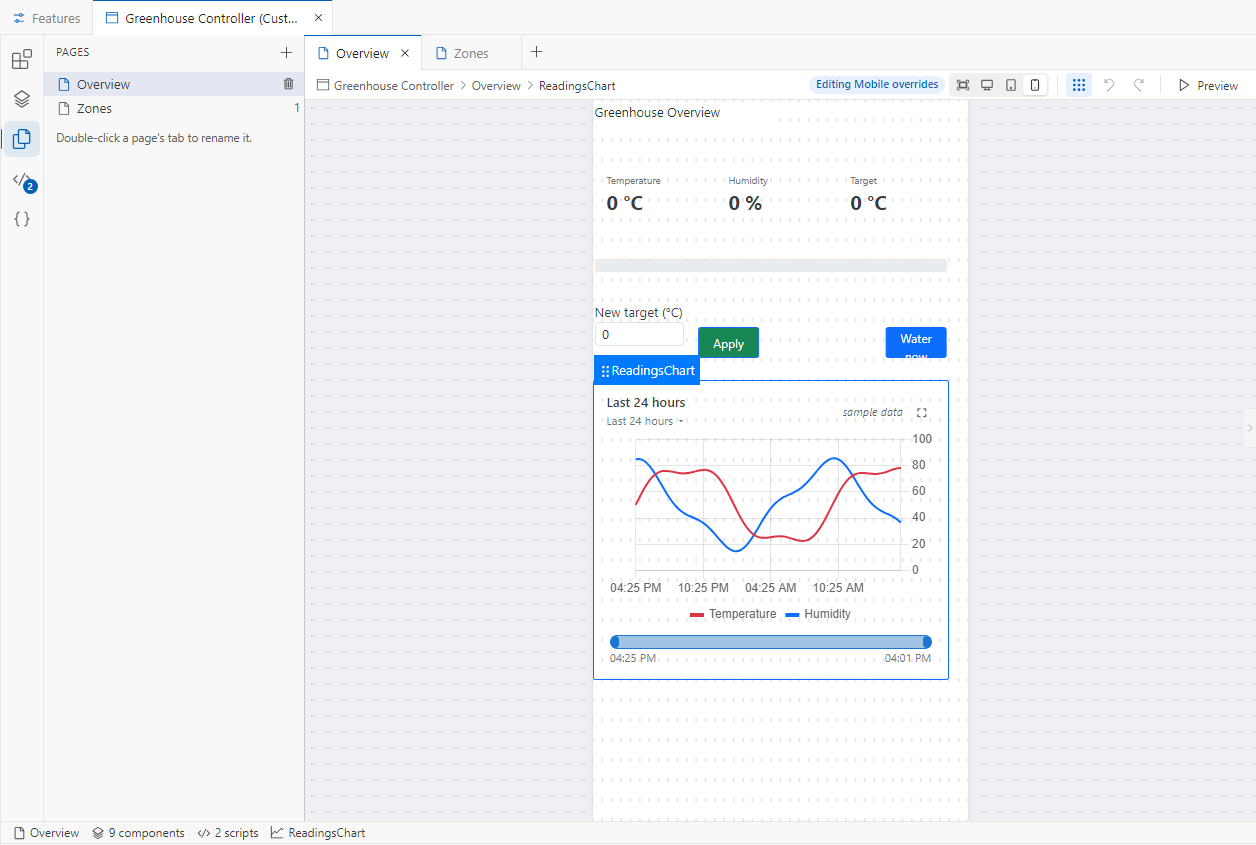Click the Greenhouse Overview heading

pyautogui.click(x=657, y=112)
